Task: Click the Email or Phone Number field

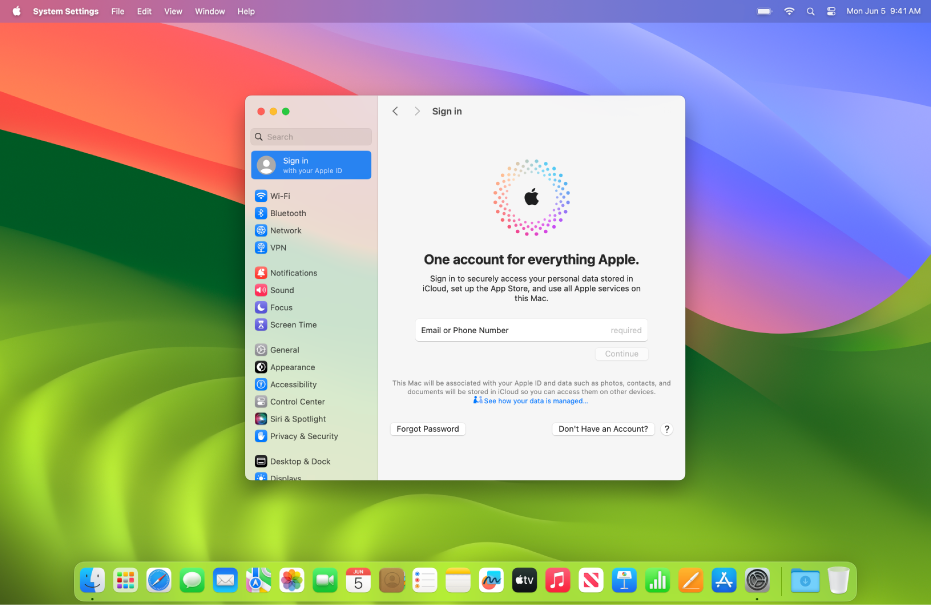Action: pyautogui.click(x=531, y=330)
